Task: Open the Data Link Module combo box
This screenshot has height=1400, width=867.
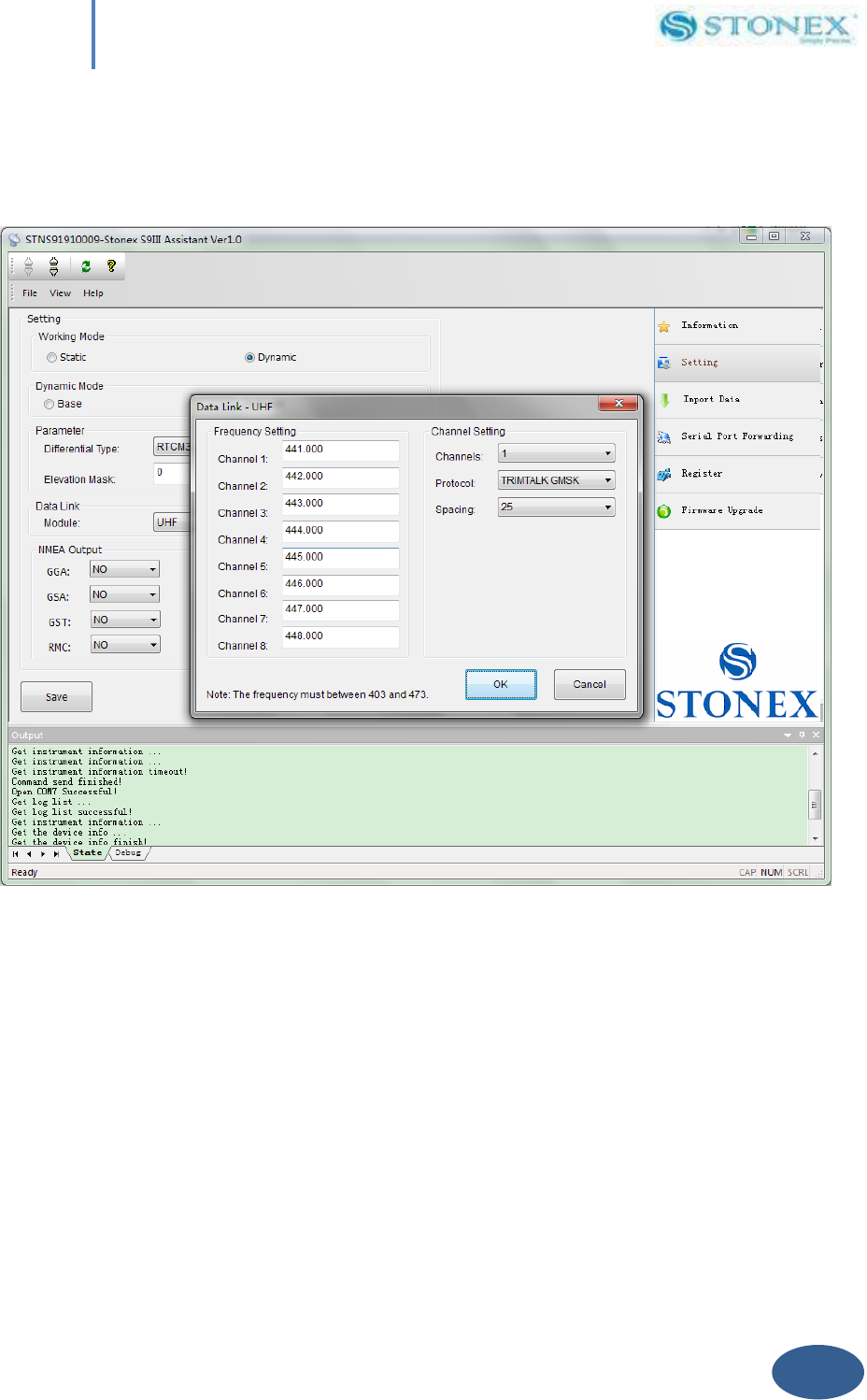Action: (x=172, y=522)
